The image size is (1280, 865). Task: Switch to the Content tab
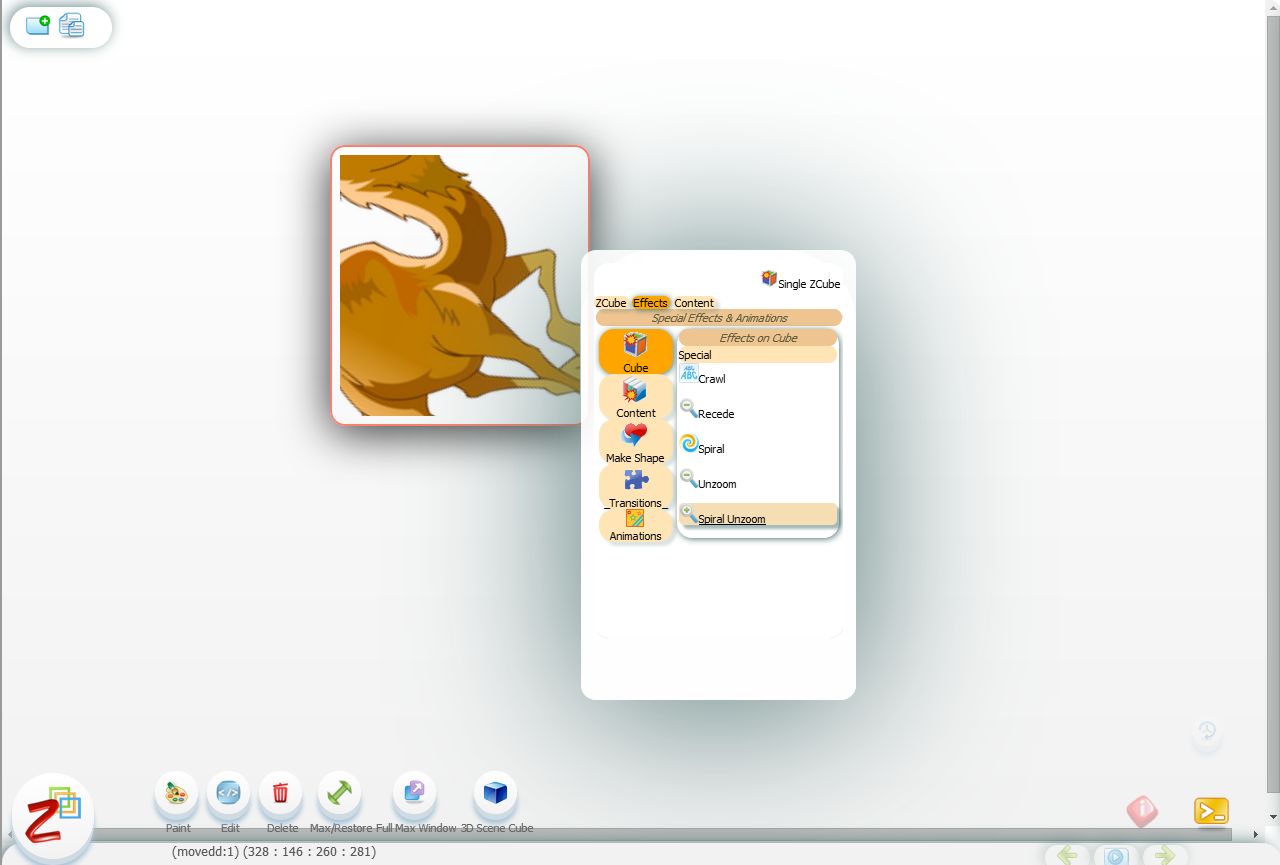click(x=694, y=303)
